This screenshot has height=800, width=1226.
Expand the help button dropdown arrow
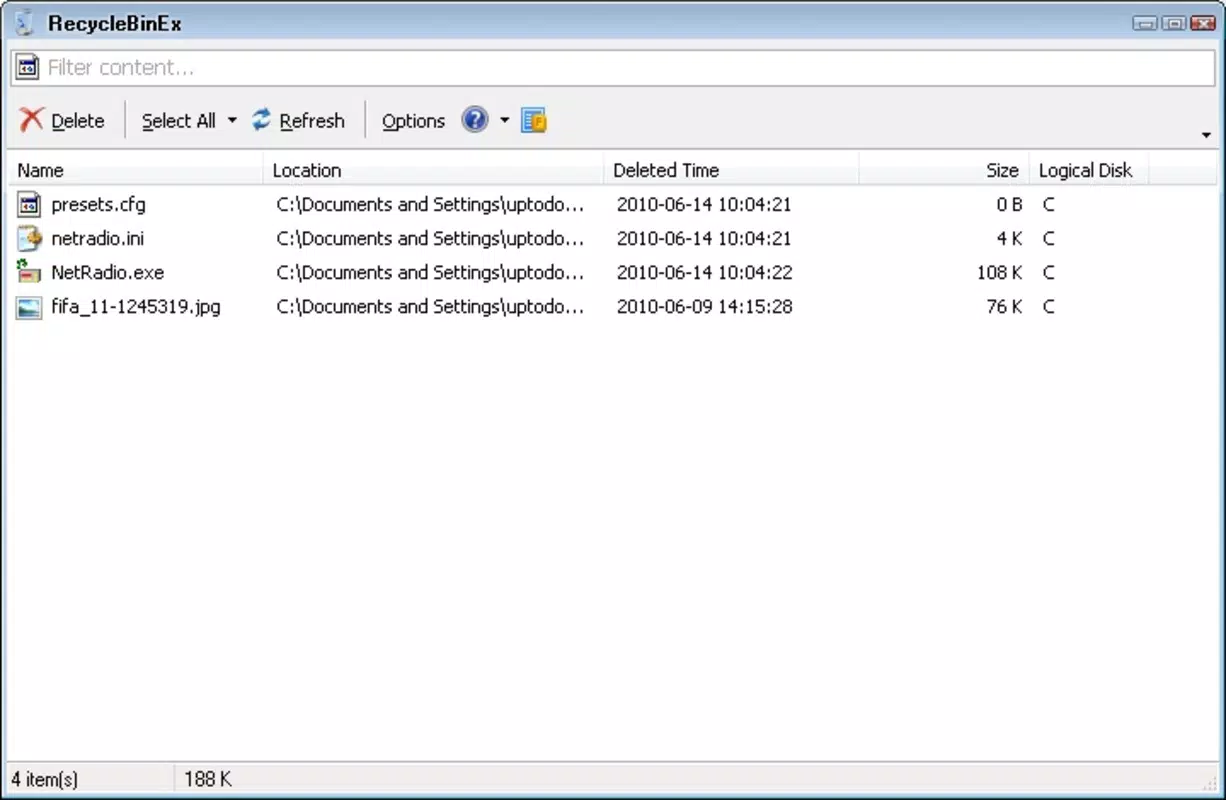(504, 121)
